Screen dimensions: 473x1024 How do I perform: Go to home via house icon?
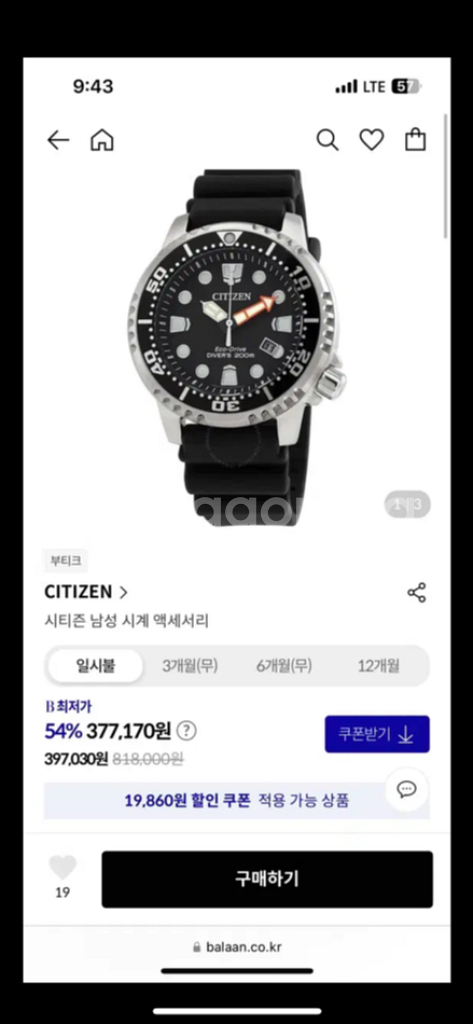point(102,140)
